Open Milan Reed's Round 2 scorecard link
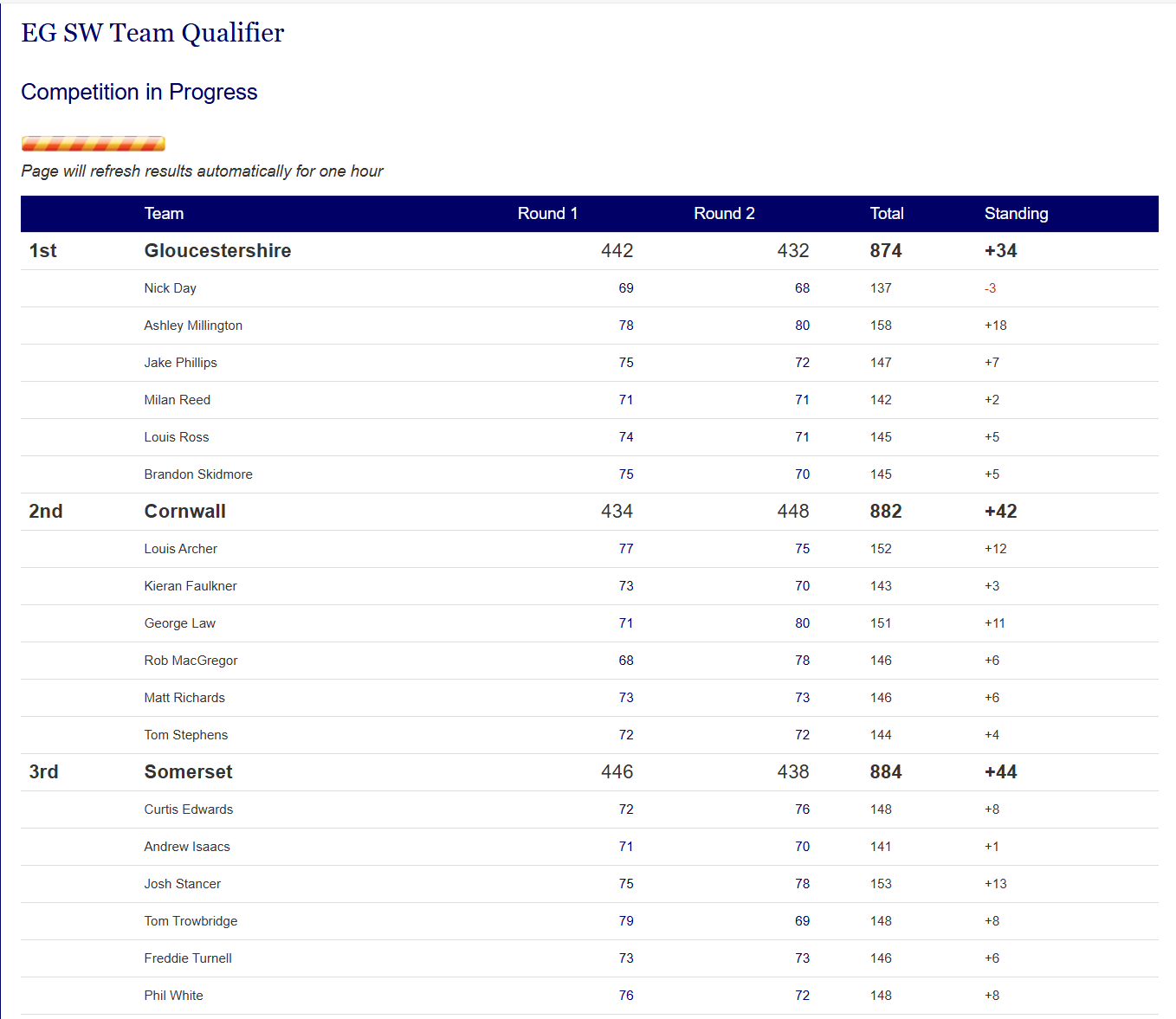Screen dimensions: 1176x1019 tap(802, 400)
